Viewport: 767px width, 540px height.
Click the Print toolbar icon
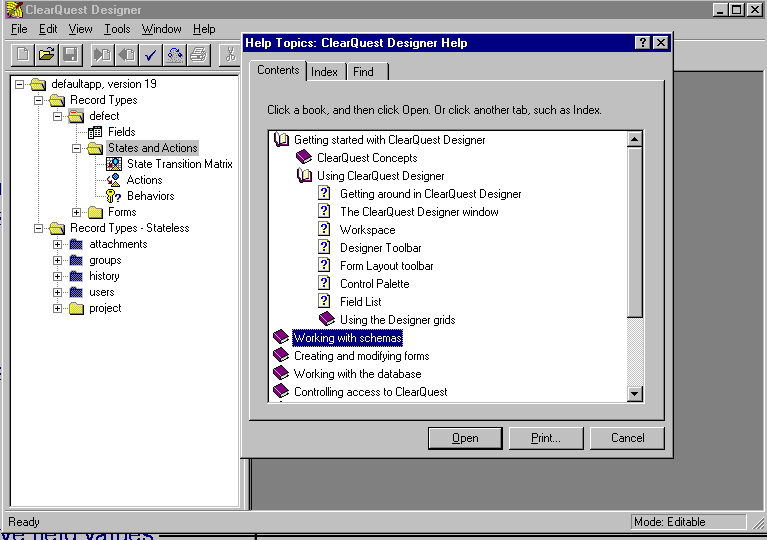[199, 54]
